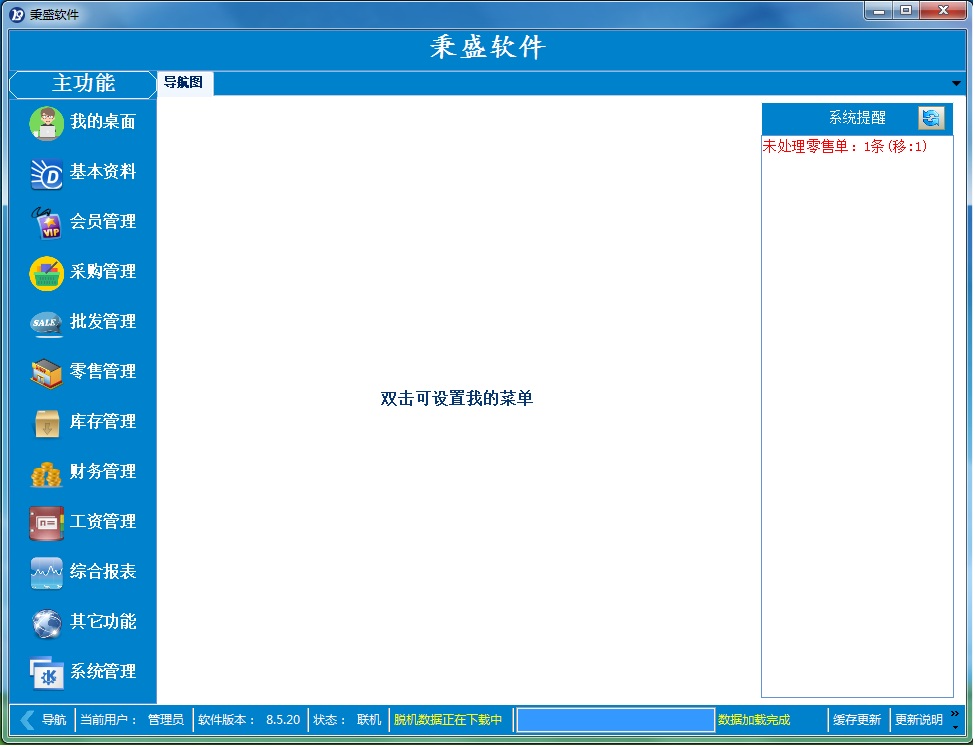Click the 导航 back arrow icon
975x747 pixels.
(27, 720)
